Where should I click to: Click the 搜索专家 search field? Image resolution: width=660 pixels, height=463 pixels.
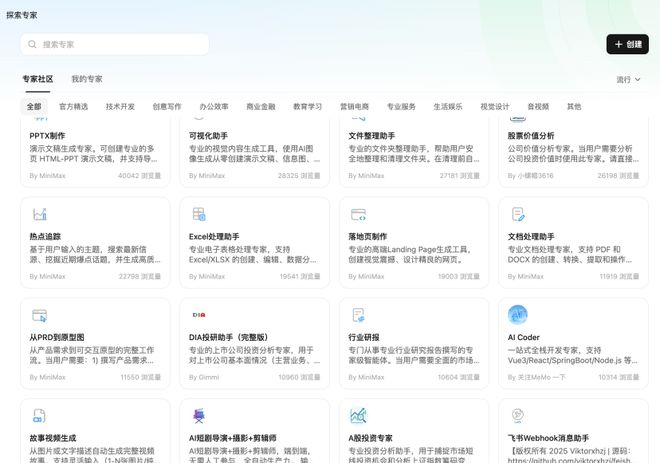coord(120,44)
